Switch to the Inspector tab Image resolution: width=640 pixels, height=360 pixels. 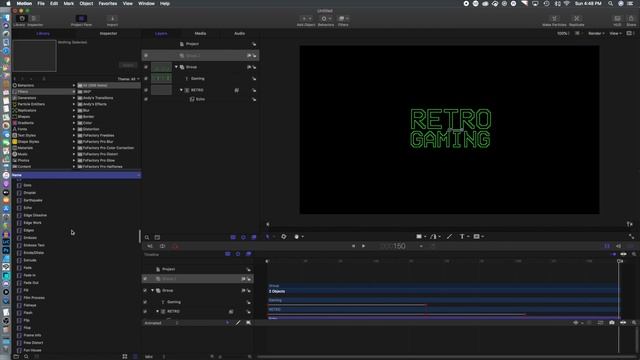pyautogui.click(x=108, y=33)
